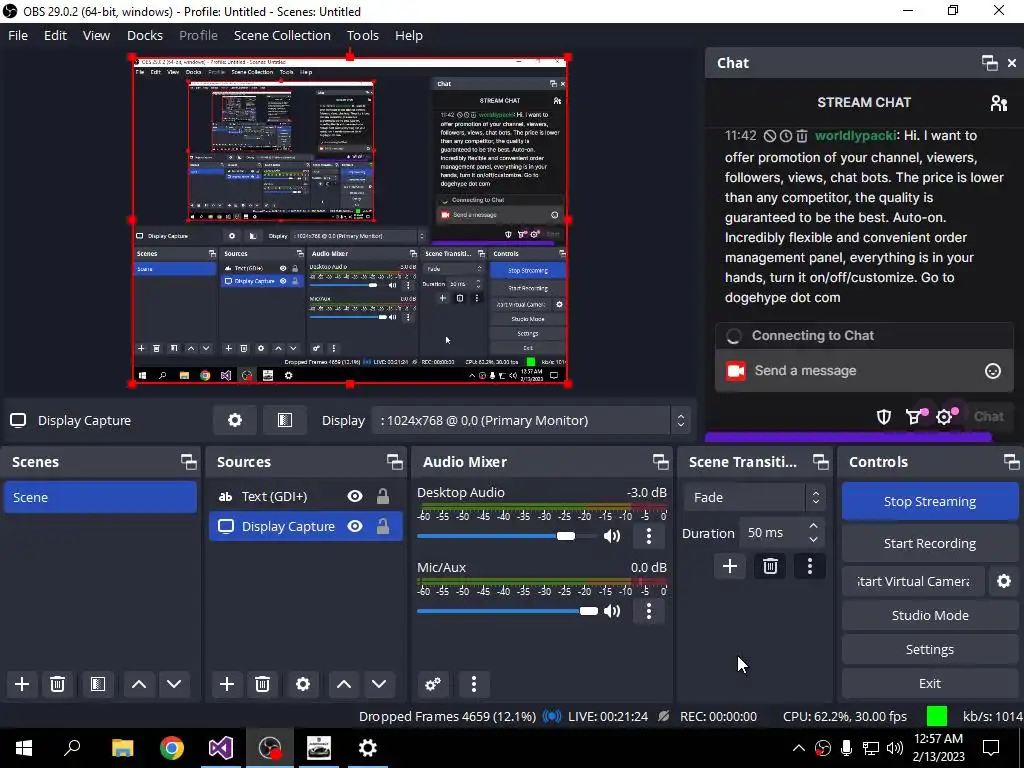Toggle visibility of Display Capture source
Viewport: 1024px width, 768px height.
pyautogui.click(x=355, y=526)
